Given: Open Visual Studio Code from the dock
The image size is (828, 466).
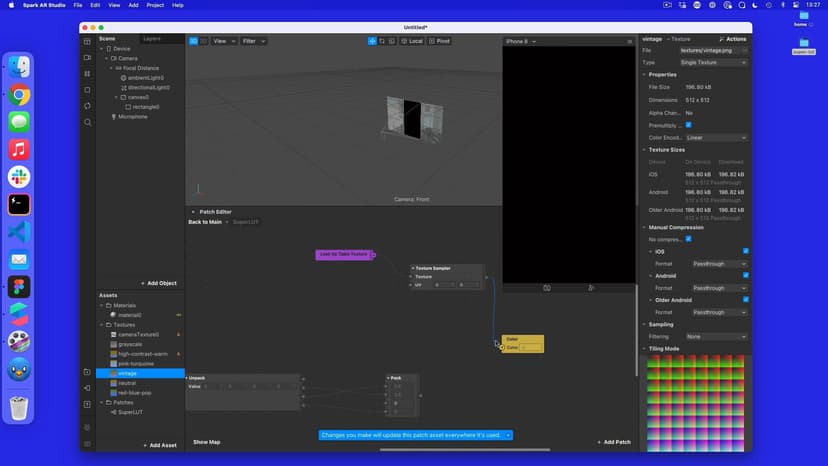Looking at the screenshot, I should click(x=19, y=232).
